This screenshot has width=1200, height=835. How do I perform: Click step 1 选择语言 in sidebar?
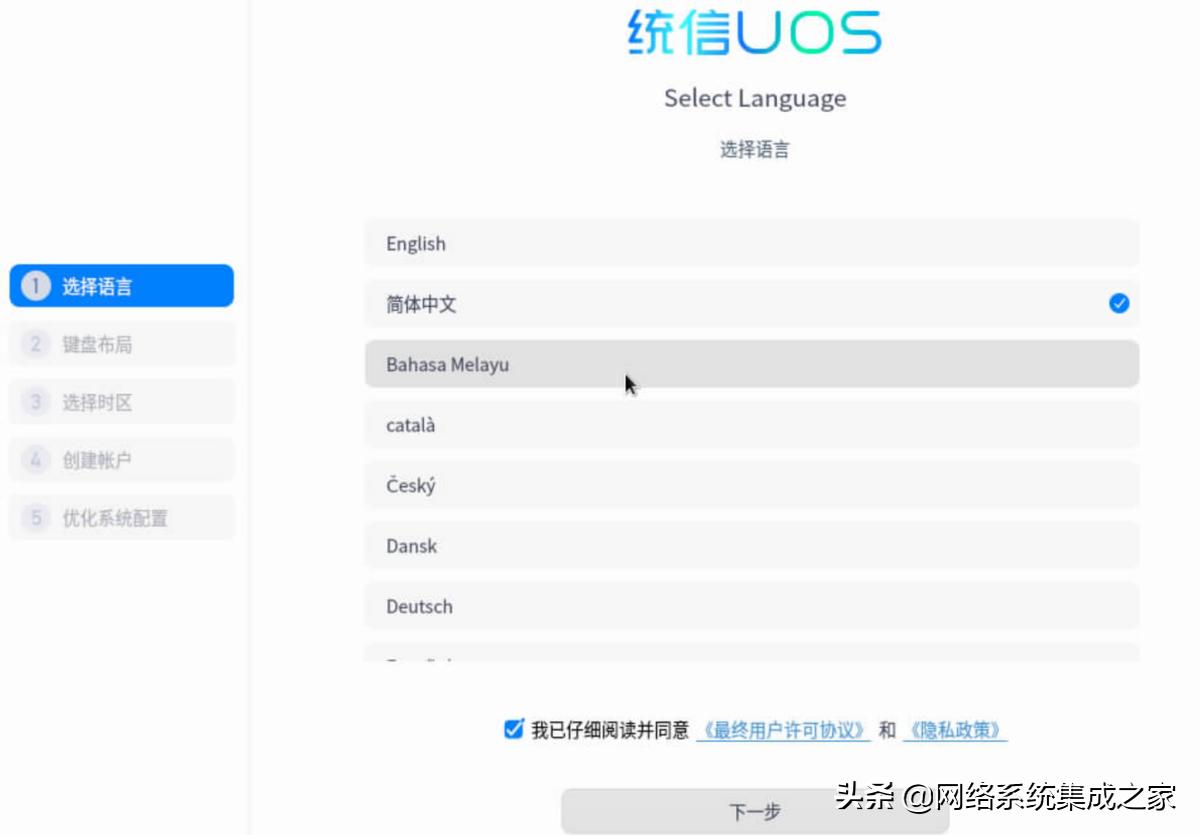click(121, 285)
